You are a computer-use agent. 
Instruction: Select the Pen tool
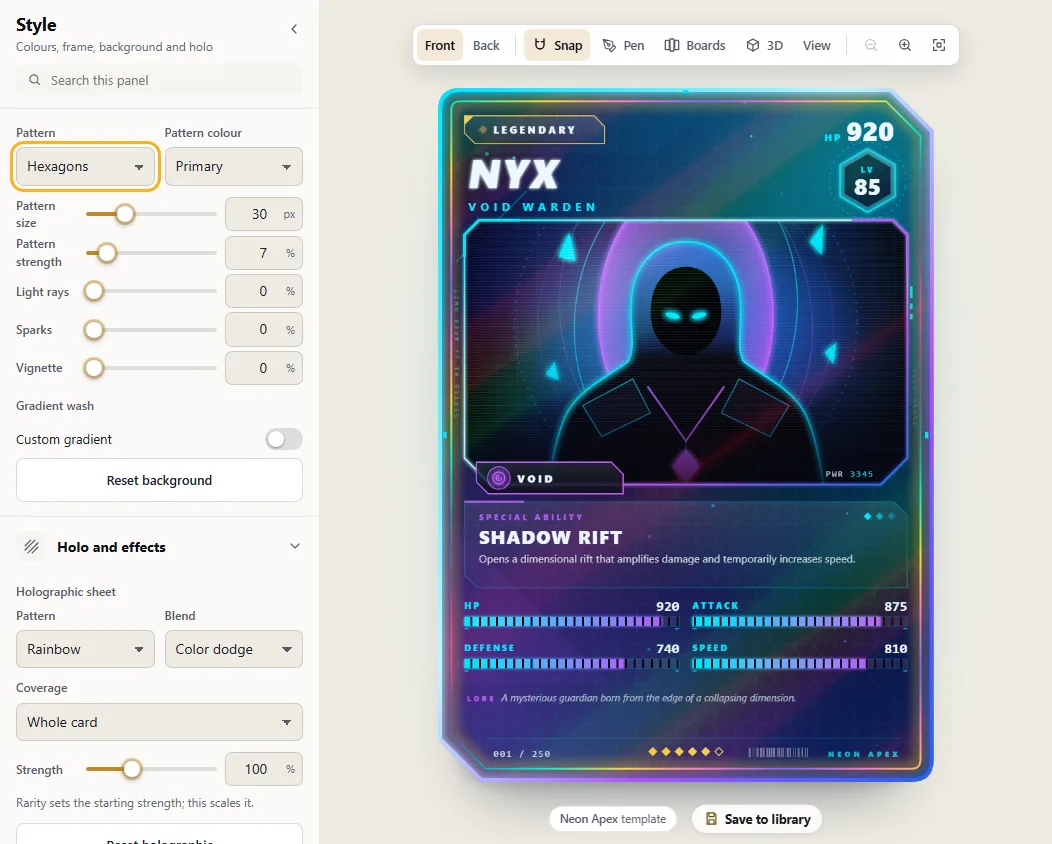[x=623, y=45]
